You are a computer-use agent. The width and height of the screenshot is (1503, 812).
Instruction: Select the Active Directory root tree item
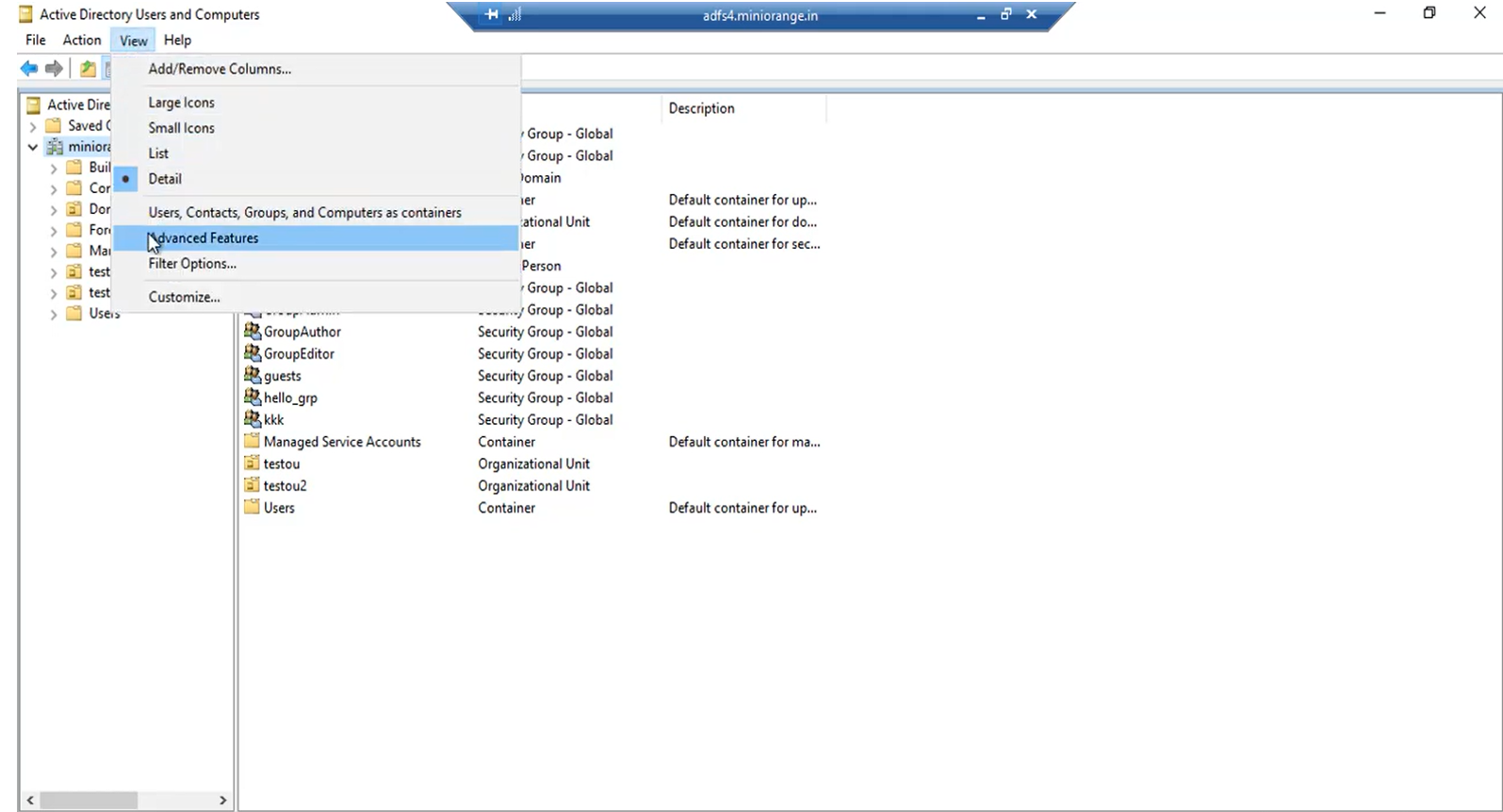78,105
